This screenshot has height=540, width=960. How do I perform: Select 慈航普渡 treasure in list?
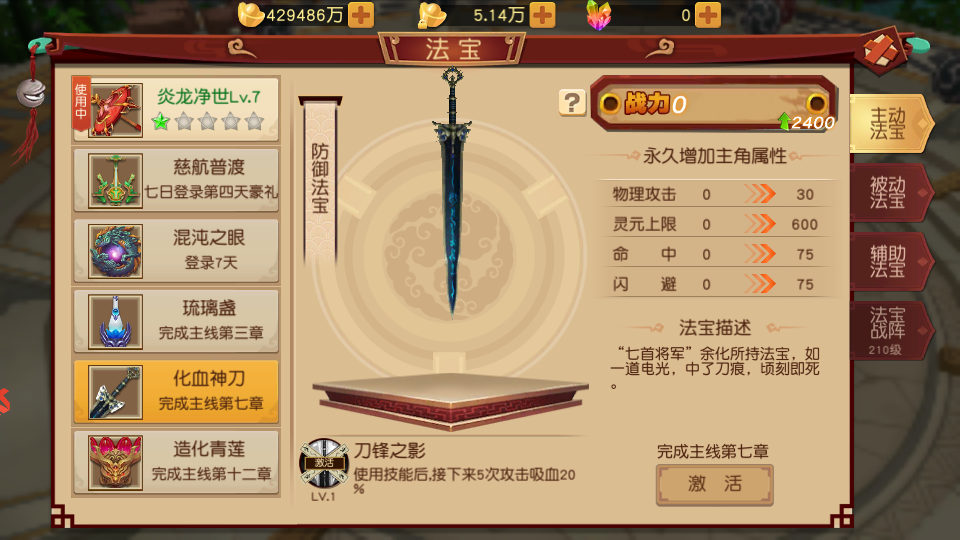[x=176, y=181]
